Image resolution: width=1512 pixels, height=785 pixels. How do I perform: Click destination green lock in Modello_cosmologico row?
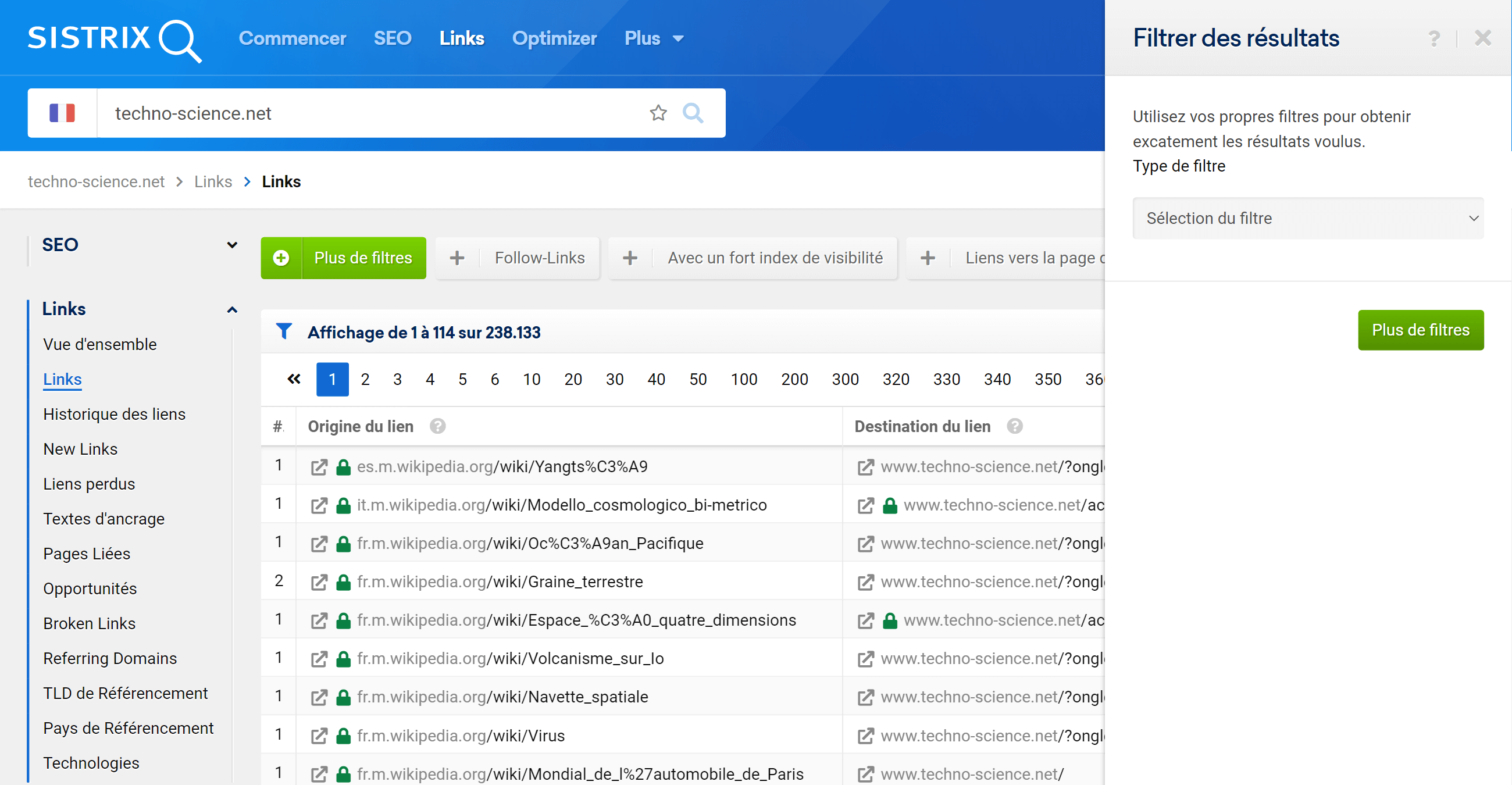(890, 505)
